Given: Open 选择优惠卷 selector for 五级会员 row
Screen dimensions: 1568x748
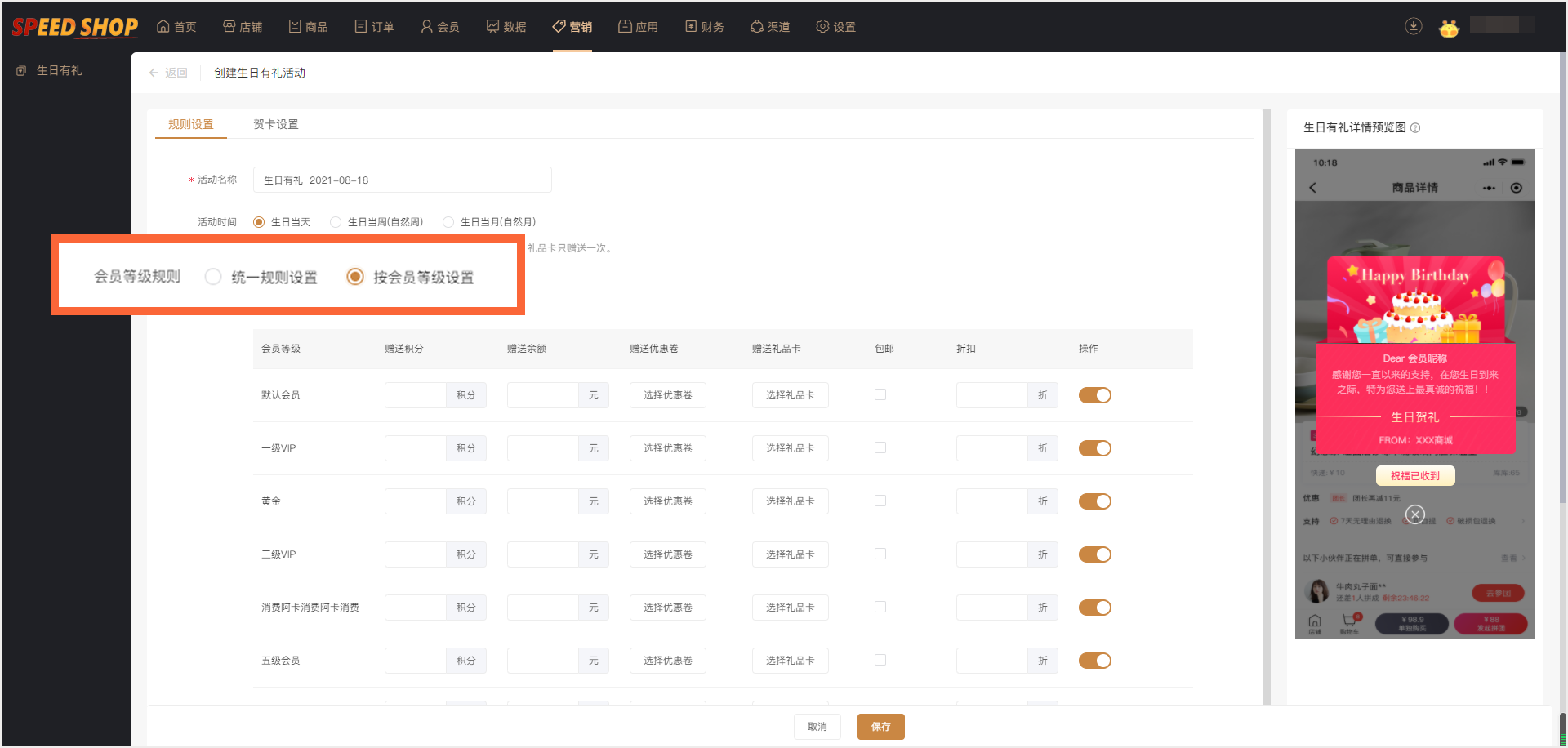Looking at the screenshot, I should pyautogui.click(x=667, y=661).
